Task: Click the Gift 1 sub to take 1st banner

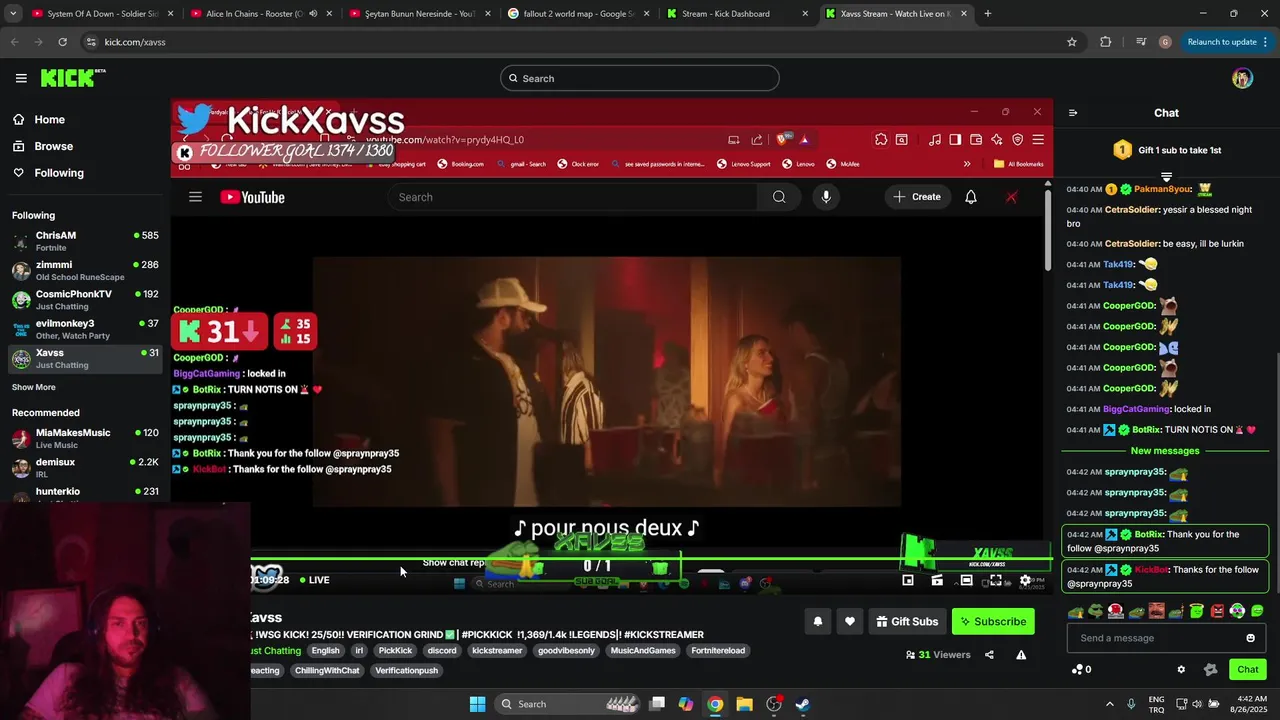Action: click(1166, 150)
